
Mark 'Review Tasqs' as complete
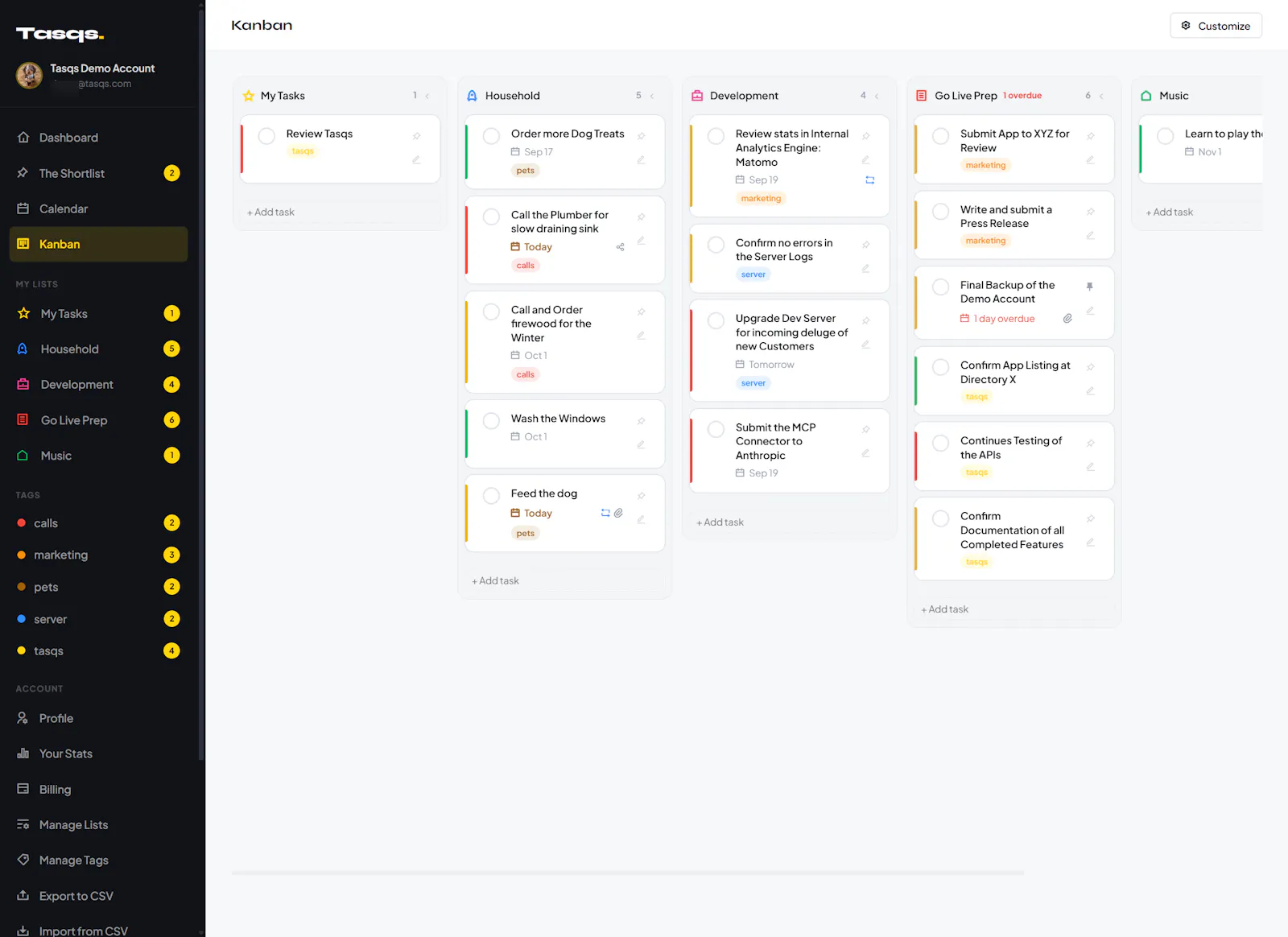coord(266,136)
